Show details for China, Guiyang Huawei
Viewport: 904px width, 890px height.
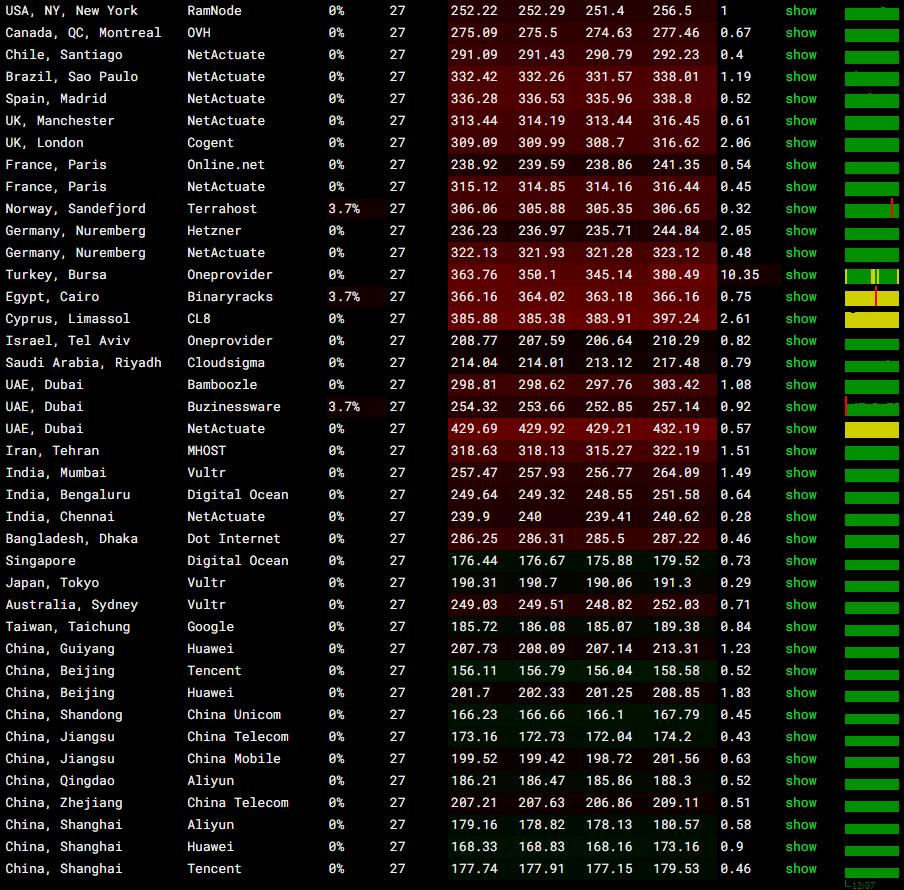801,648
